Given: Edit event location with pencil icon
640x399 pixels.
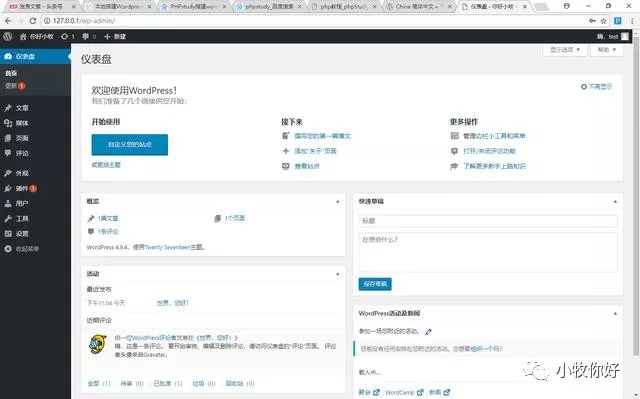Looking at the screenshot, I should (428, 332).
